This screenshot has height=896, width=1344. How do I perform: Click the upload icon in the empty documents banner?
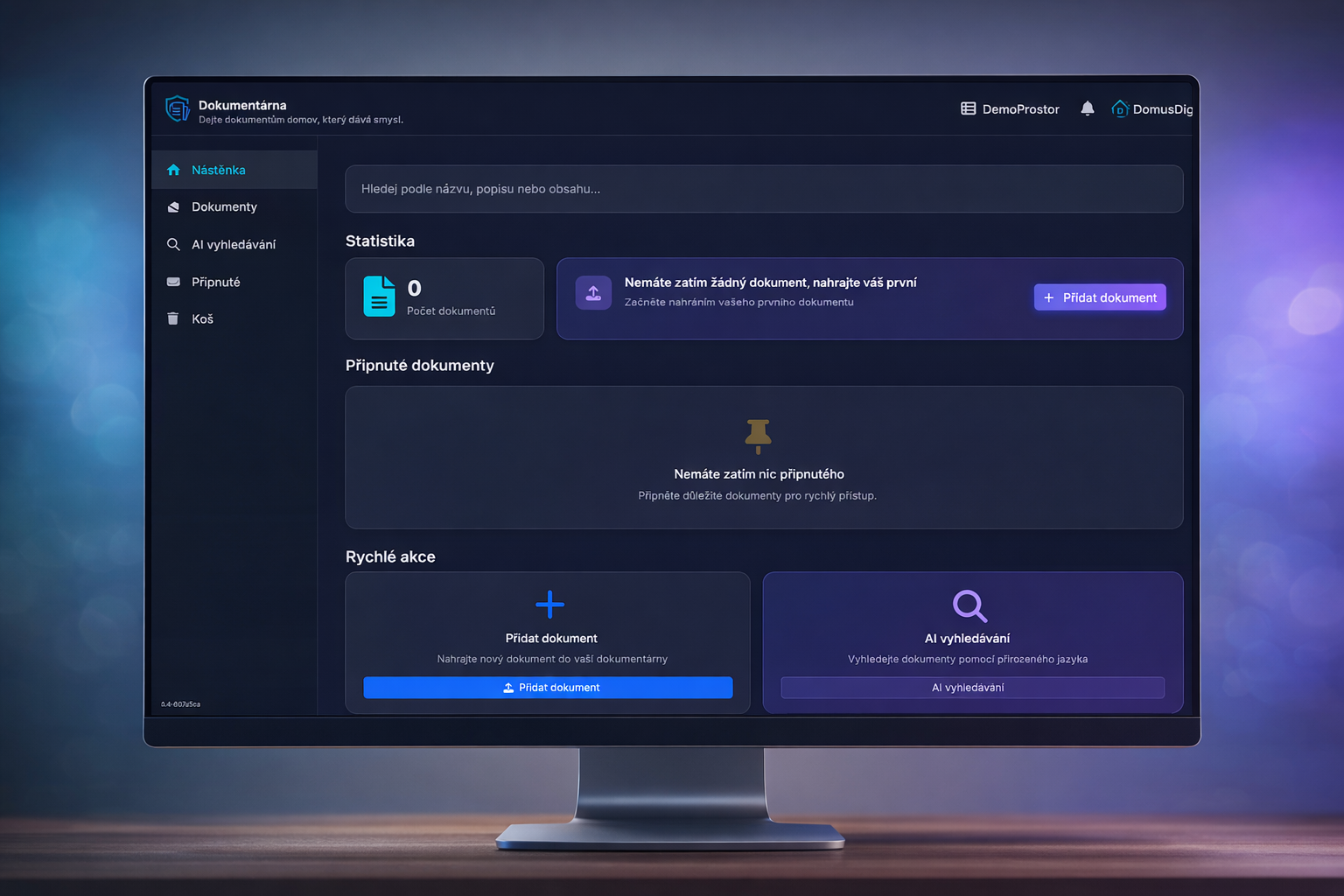593,293
